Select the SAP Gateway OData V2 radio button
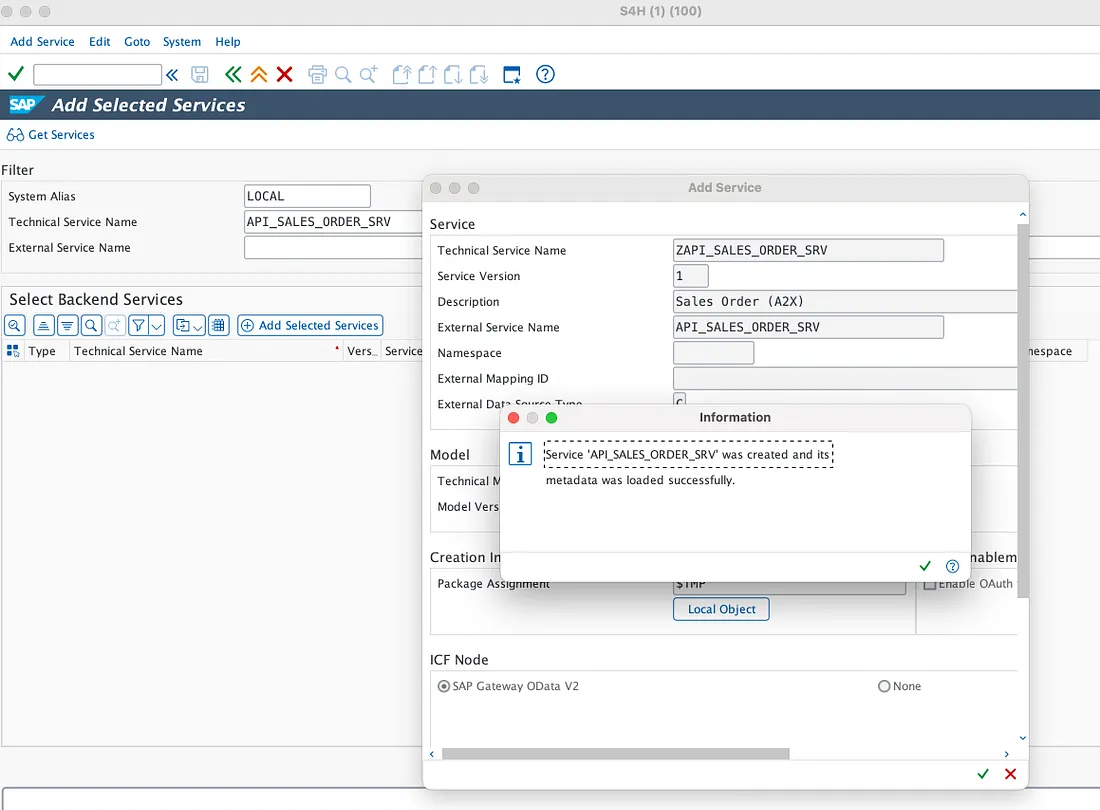This screenshot has width=1100, height=810. [444, 687]
